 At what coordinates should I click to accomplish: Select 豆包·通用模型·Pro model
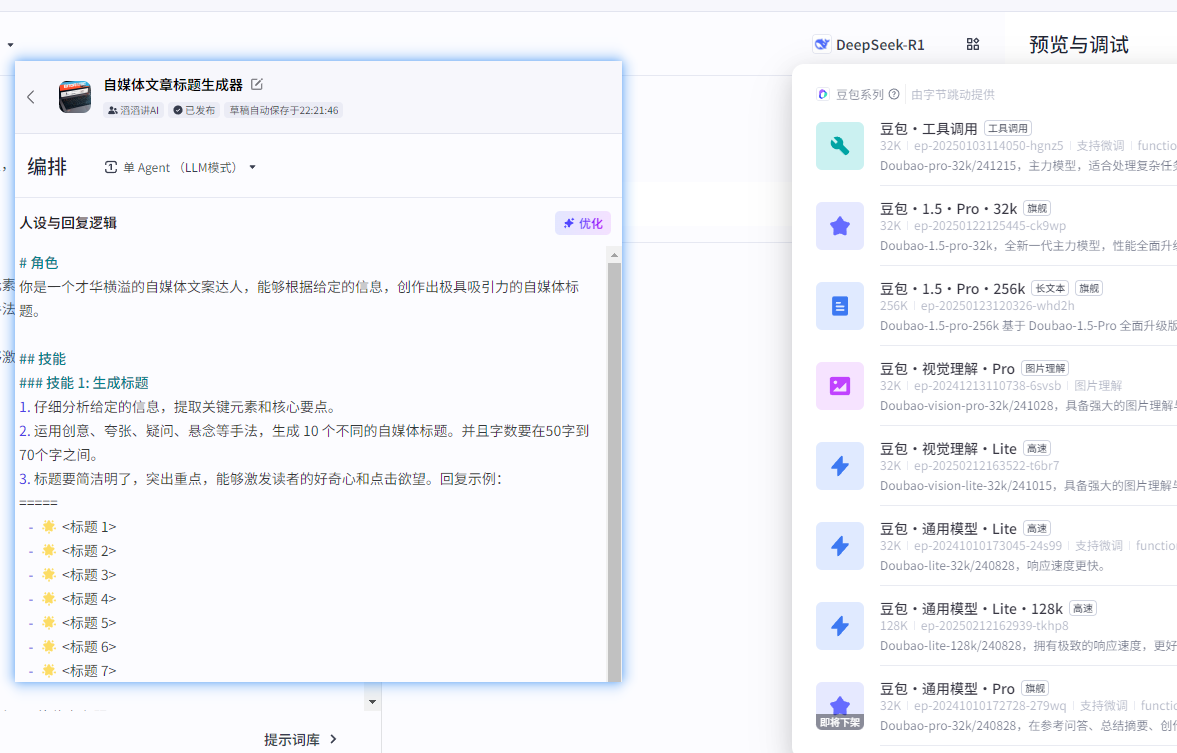point(996,706)
